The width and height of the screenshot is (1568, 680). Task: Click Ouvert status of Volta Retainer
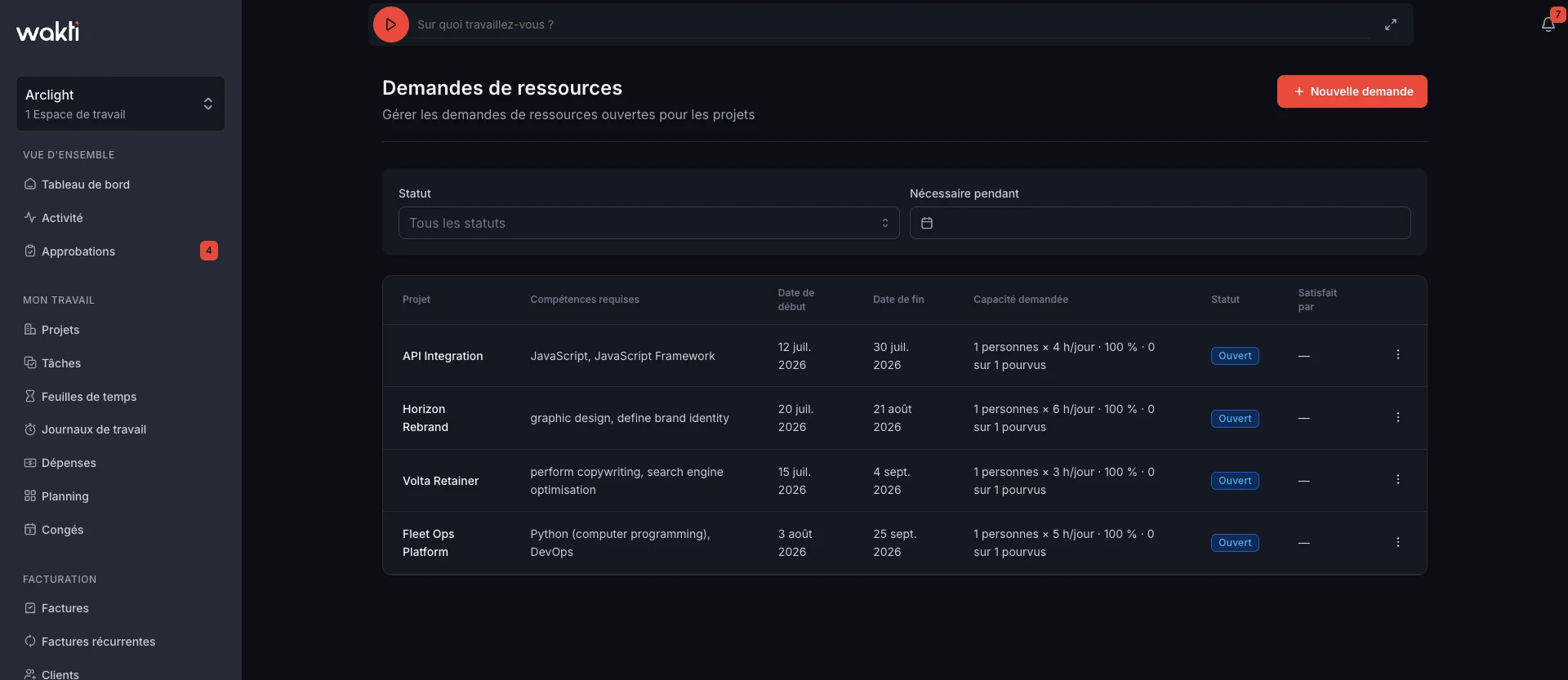pos(1235,481)
